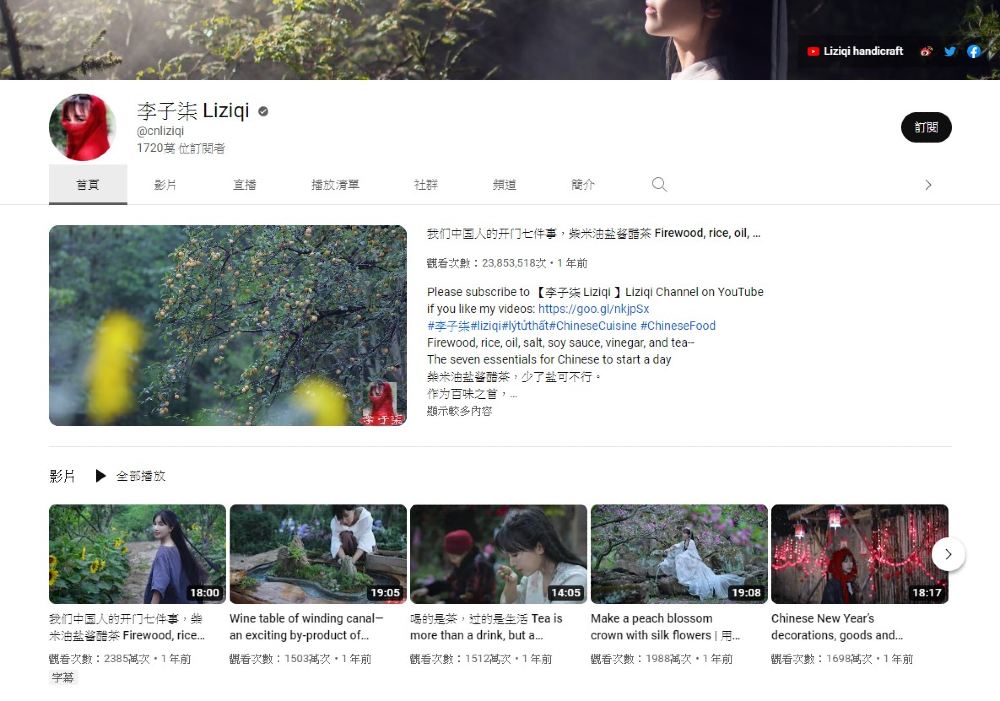Open the peach blossom crown video thumbnail
Image resolution: width=1000 pixels, height=701 pixels.
click(679, 554)
